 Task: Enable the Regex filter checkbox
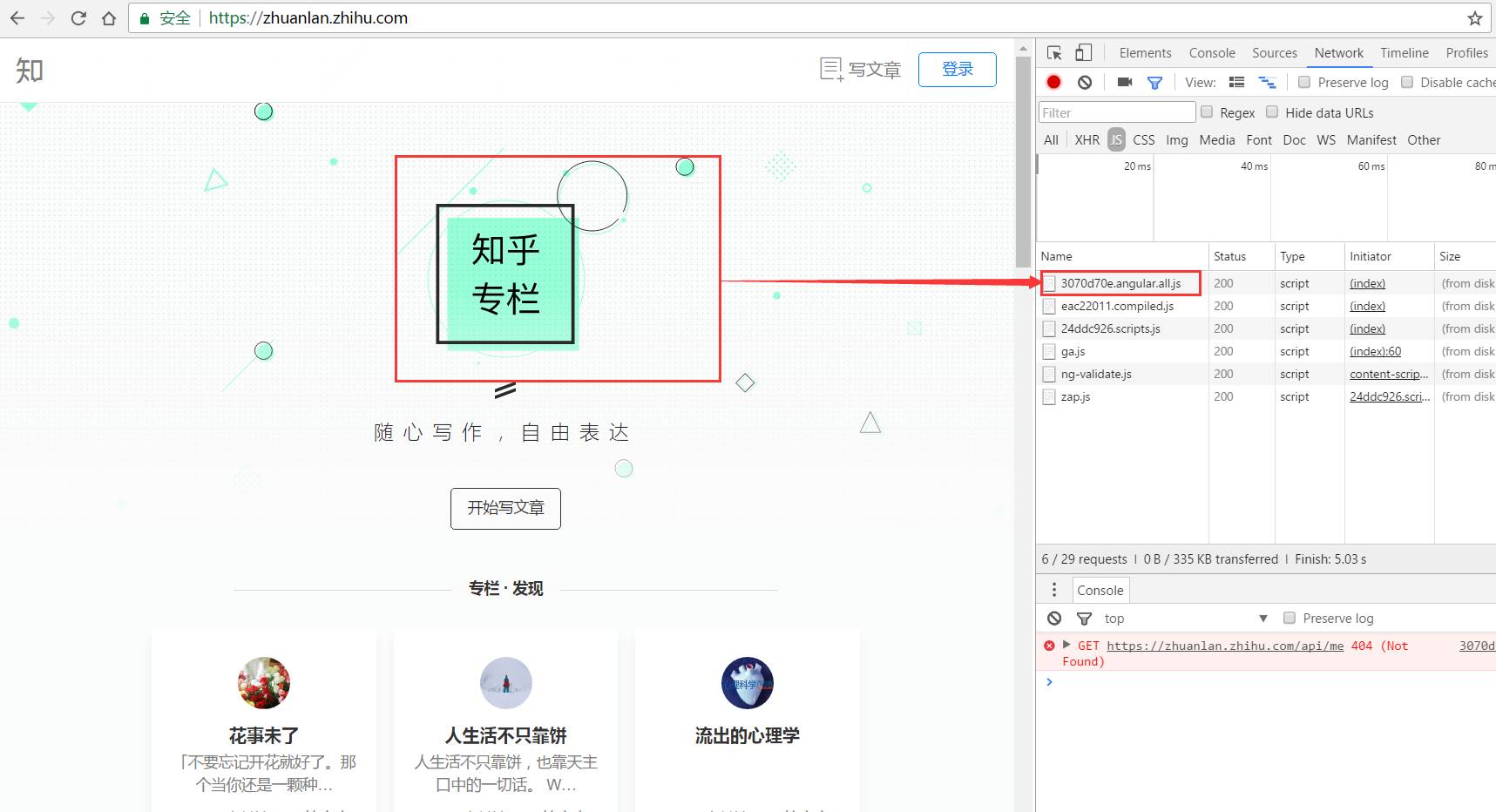[x=1207, y=112]
